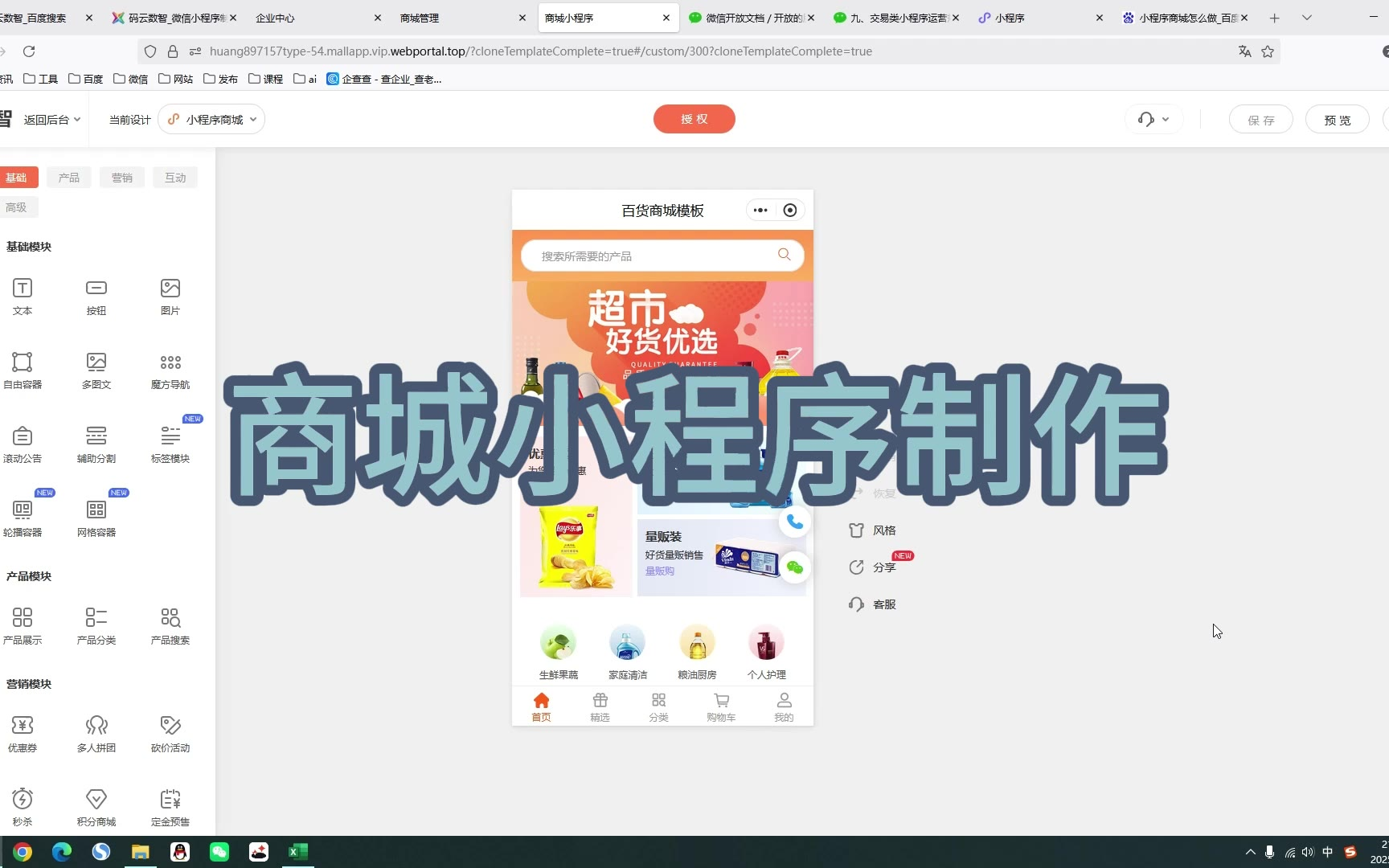Insert the 滚动公告 announcement module
The height and width of the screenshot is (868, 1389).
tap(23, 444)
